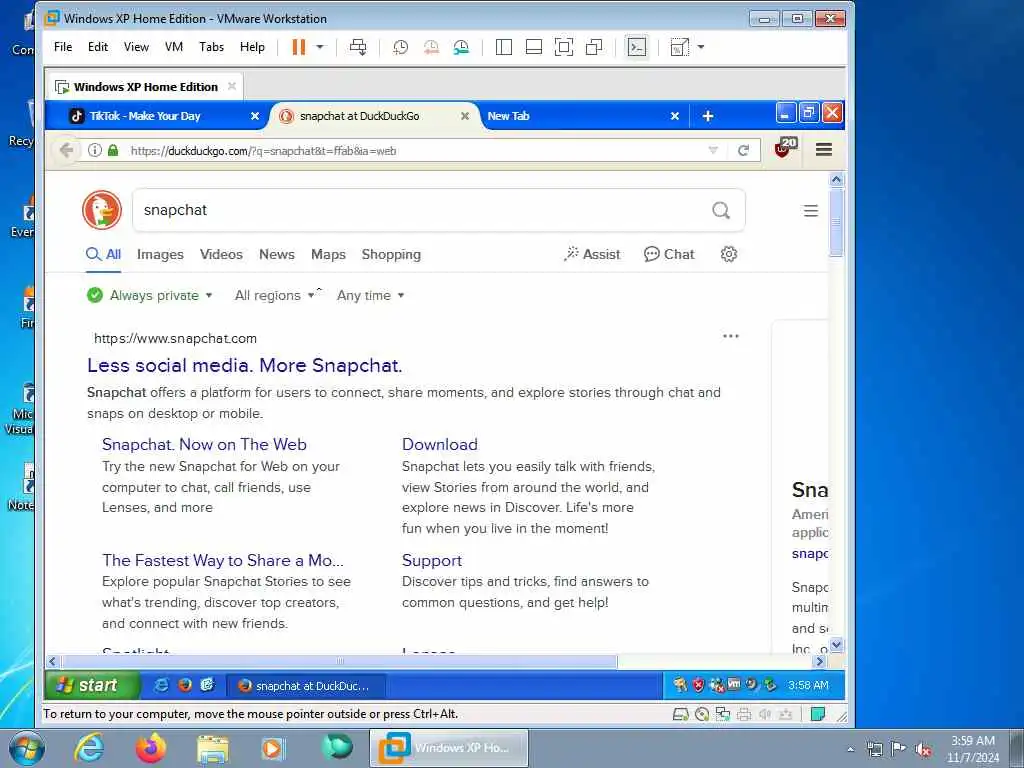Open the VMware View menu
The width and height of the screenshot is (1024, 768).
(x=136, y=47)
